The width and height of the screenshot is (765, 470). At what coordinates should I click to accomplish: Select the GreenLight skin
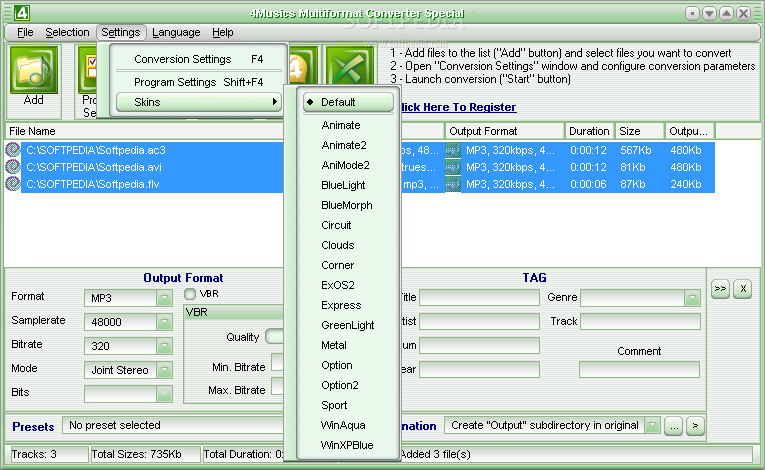[x=348, y=325]
